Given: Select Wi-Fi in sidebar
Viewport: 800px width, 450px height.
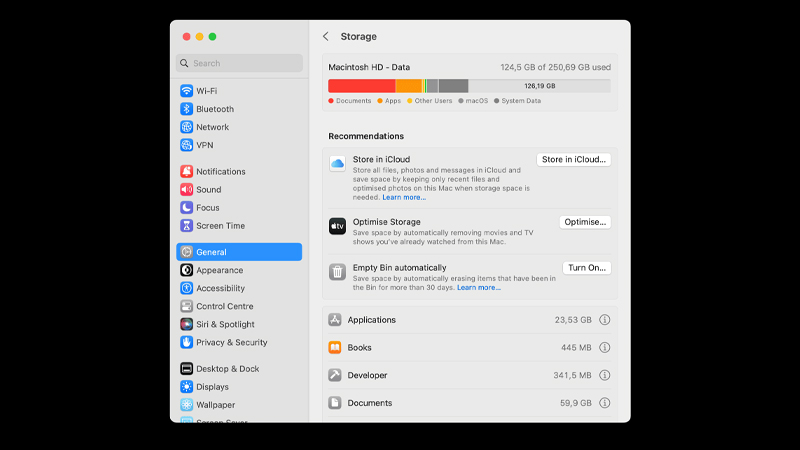Looking at the screenshot, I should pos(239,91).
